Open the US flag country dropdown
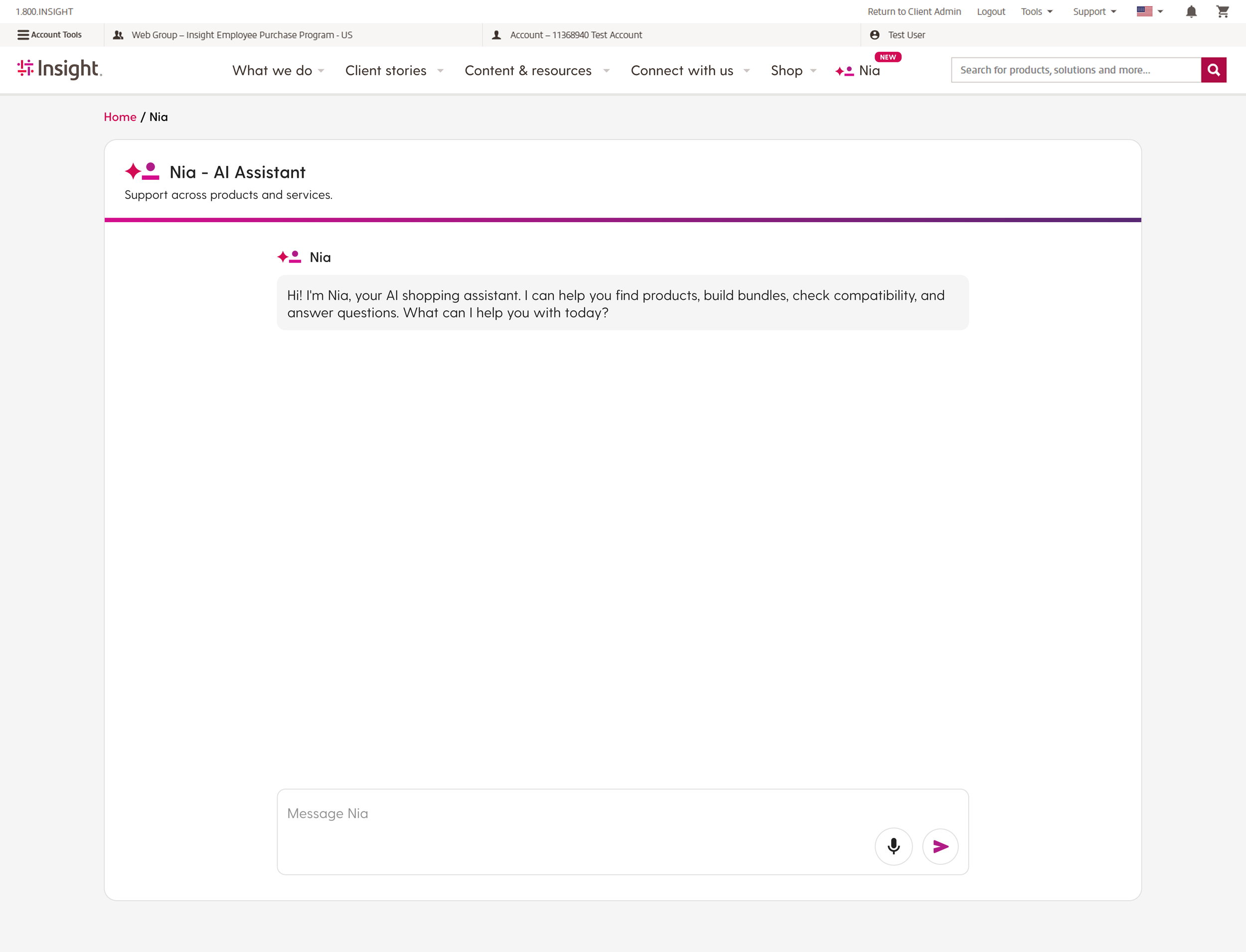Viewport: 1246px width, 952px height. pyautogui.click(x=1150, y=11)
